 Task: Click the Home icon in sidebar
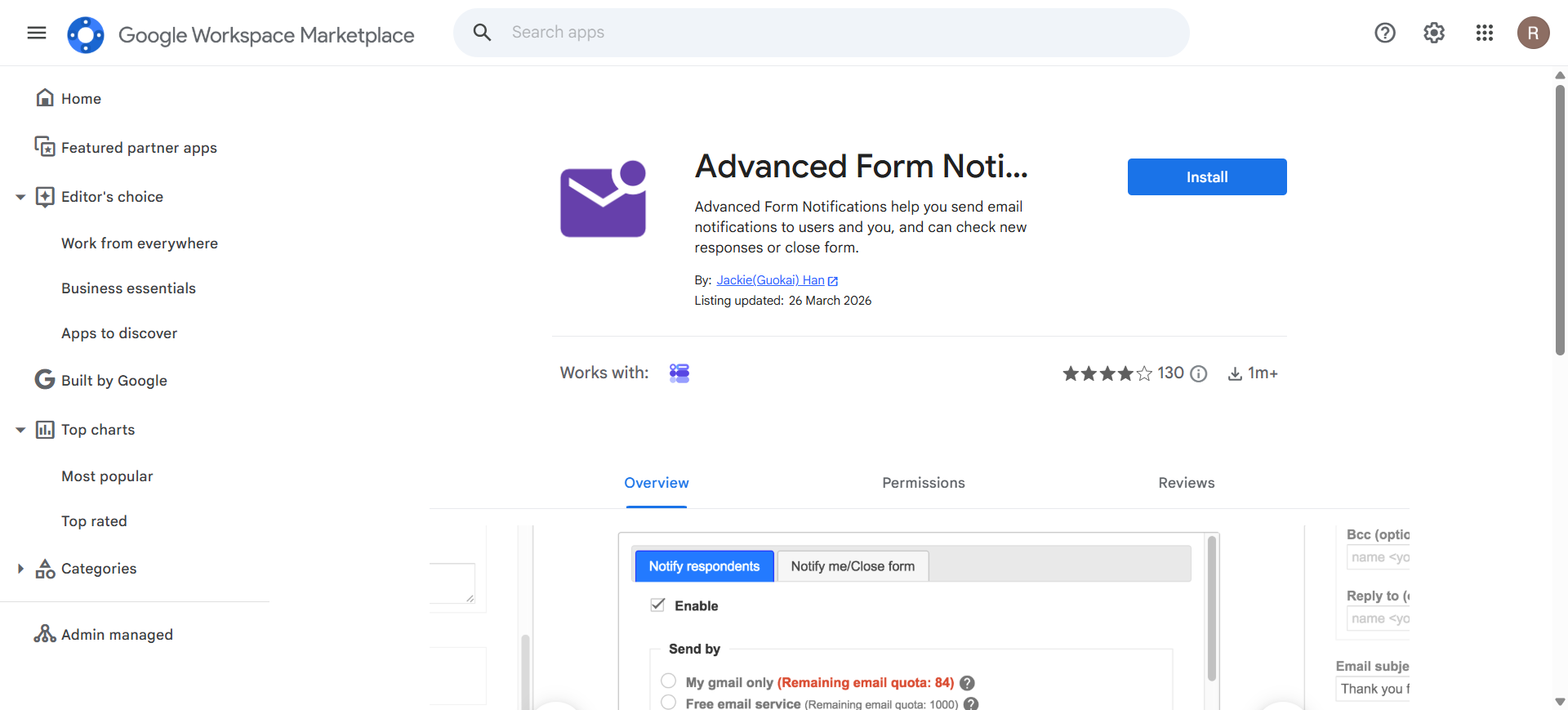45,98
